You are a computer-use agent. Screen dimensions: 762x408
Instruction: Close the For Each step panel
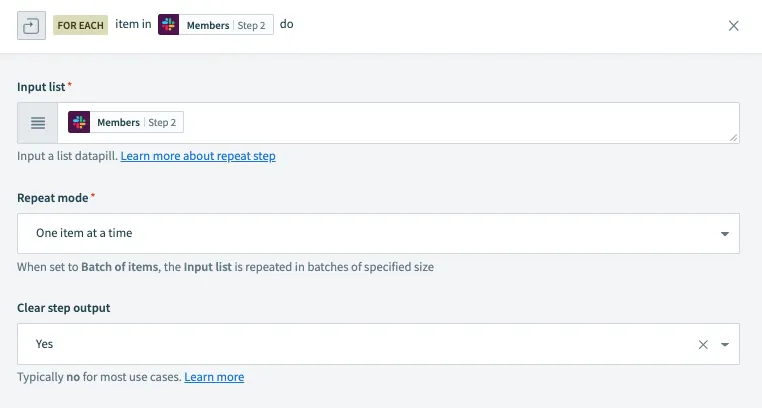tap(734, 26)
